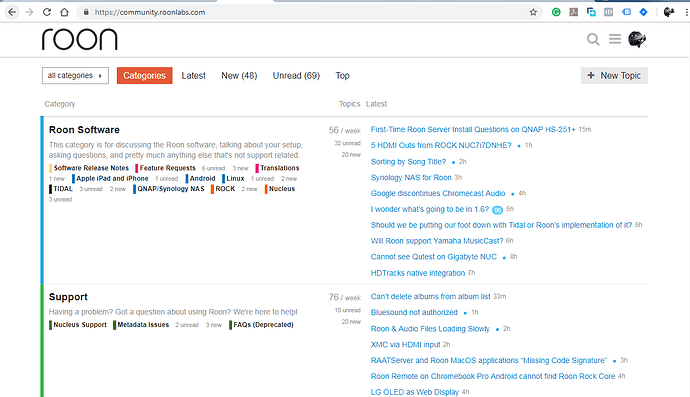Open the hamburger menu icon
This screenshot has height=397, width=690.
coord(615,39)
